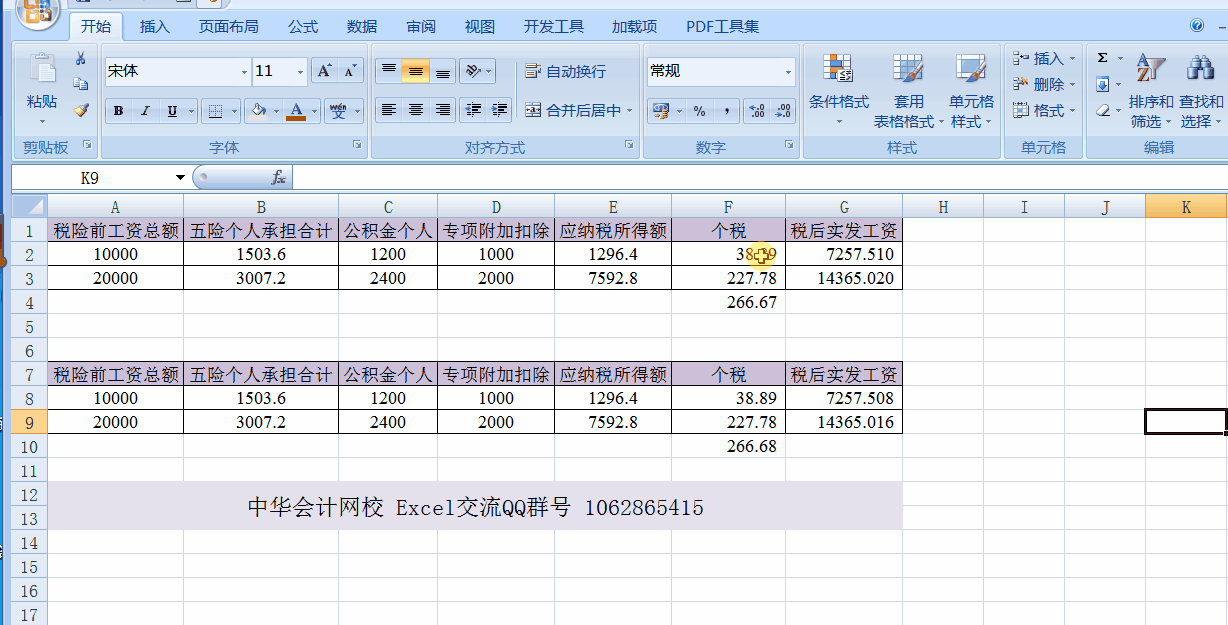Switch to the 公式 tab
Screen dimensions: 1228x625
tap(303, 27)
